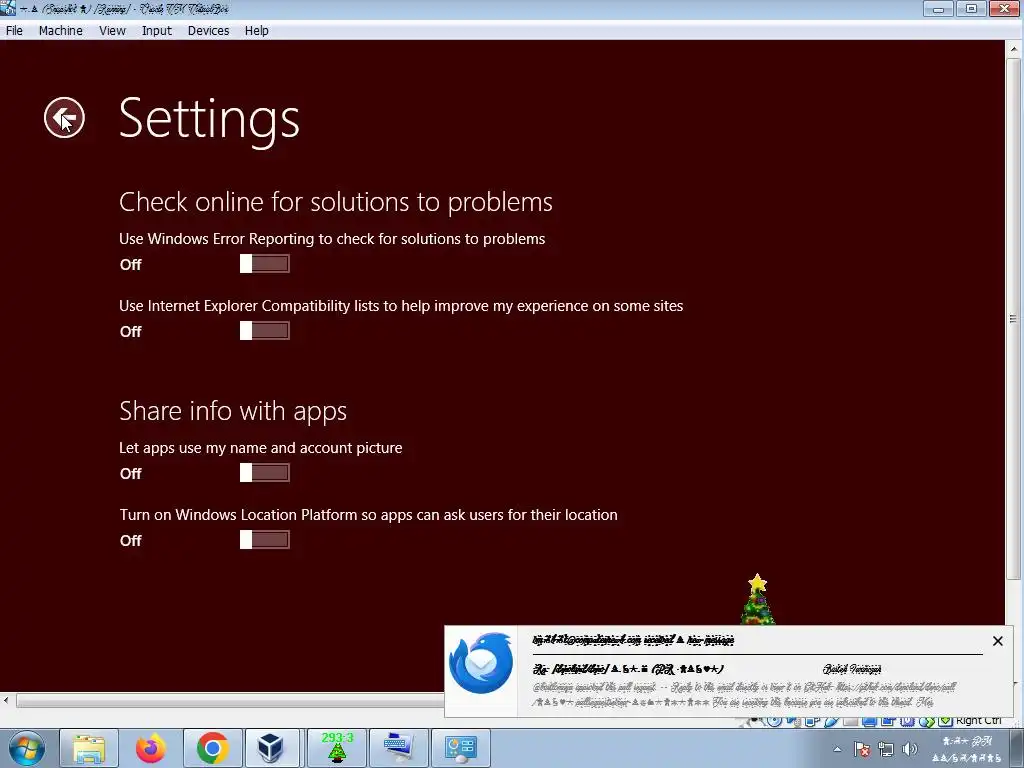Screen dimensions: 1024x768
Task: Click 'Use Windows Error Reporting' label text
Action: [332, 239]
